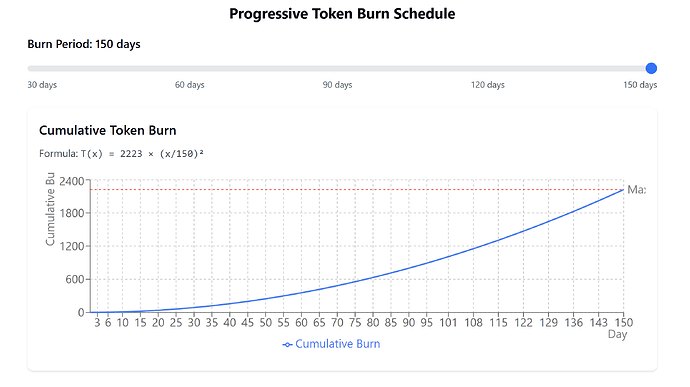The width and height of the screenshot is (690, 387).
Task: Click the blue slider thumb at 150 days
Action: (651, 68)
